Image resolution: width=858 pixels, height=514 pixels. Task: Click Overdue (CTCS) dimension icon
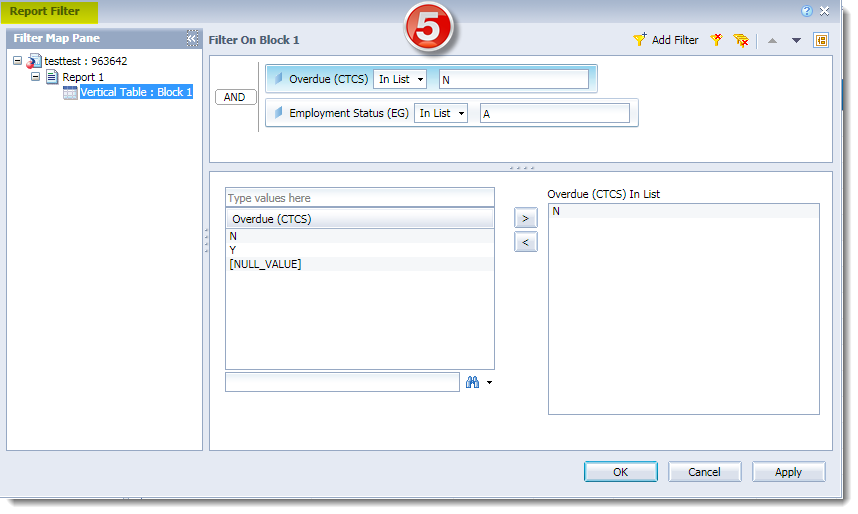pyautogui.click(x=278, y=79)
